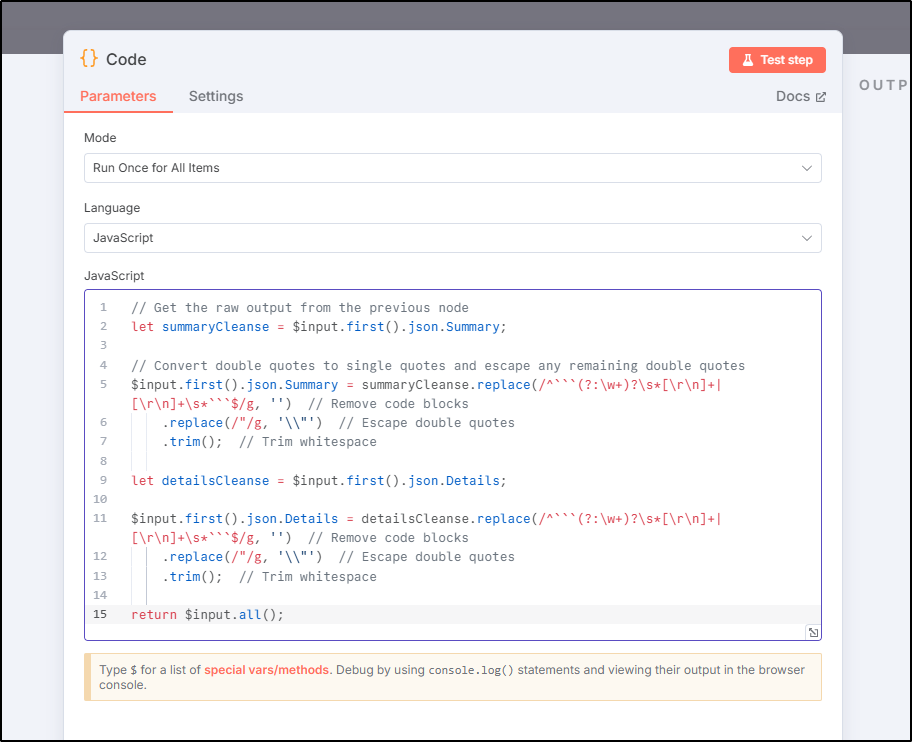This screenshot has height=742, width=912.
Task: Click 'return $input.all();' on line 15
Action: 207,615
